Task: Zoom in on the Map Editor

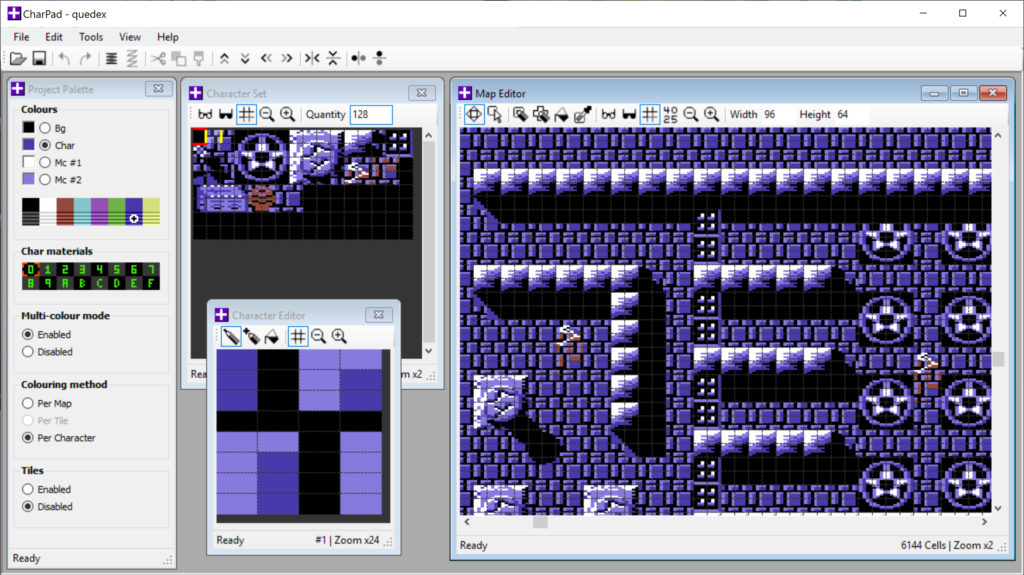Action: coord(711,114)
